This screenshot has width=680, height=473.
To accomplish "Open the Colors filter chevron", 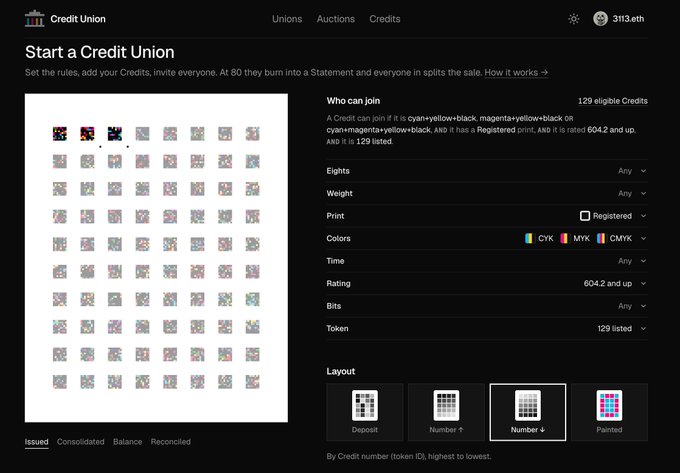I will [644, 238].
